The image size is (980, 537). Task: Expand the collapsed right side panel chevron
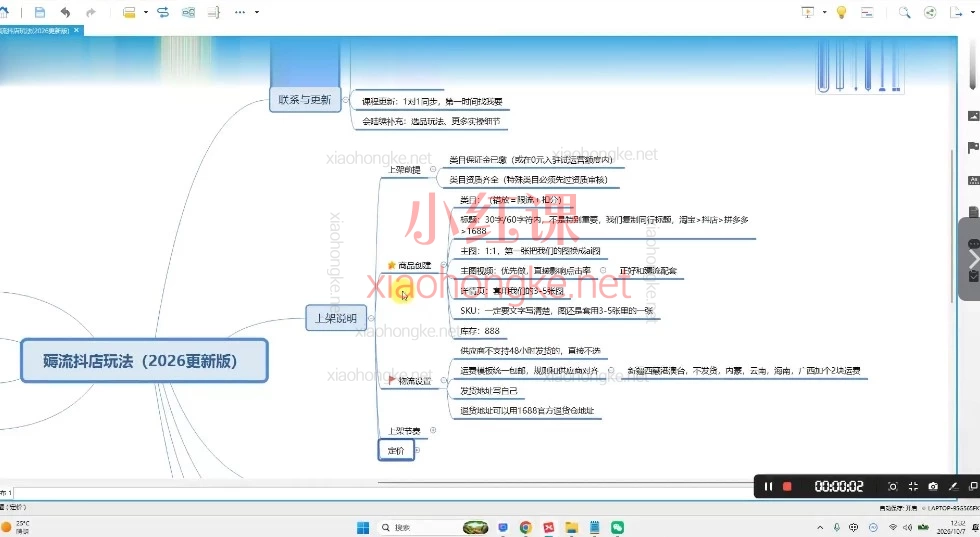(x=972, y=259)
